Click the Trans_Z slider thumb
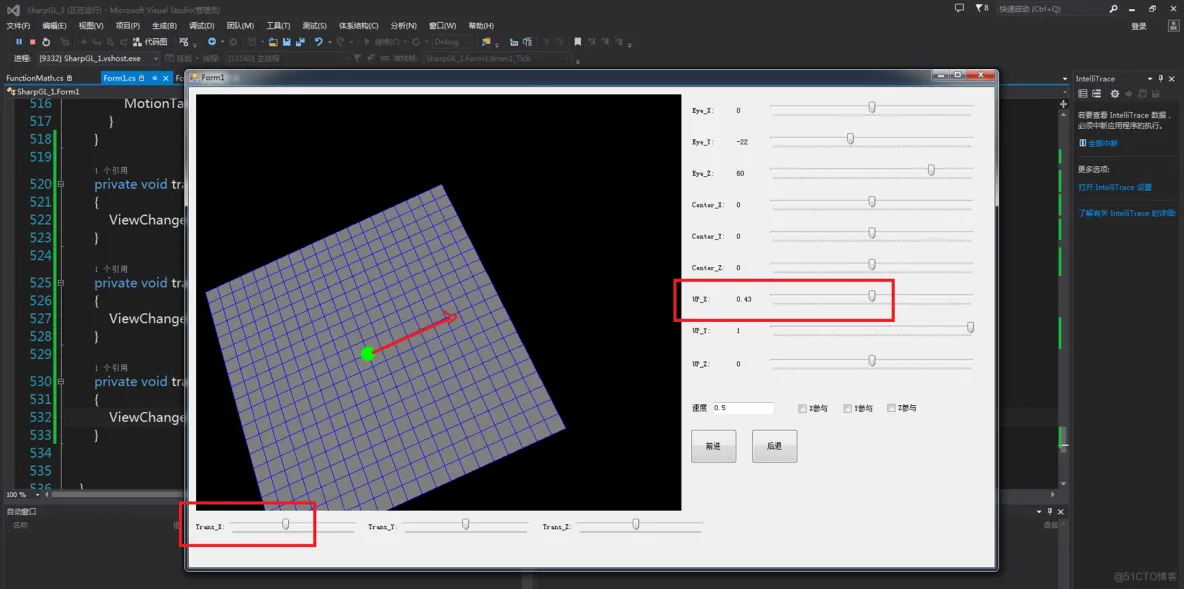 [x=636, y=524]
